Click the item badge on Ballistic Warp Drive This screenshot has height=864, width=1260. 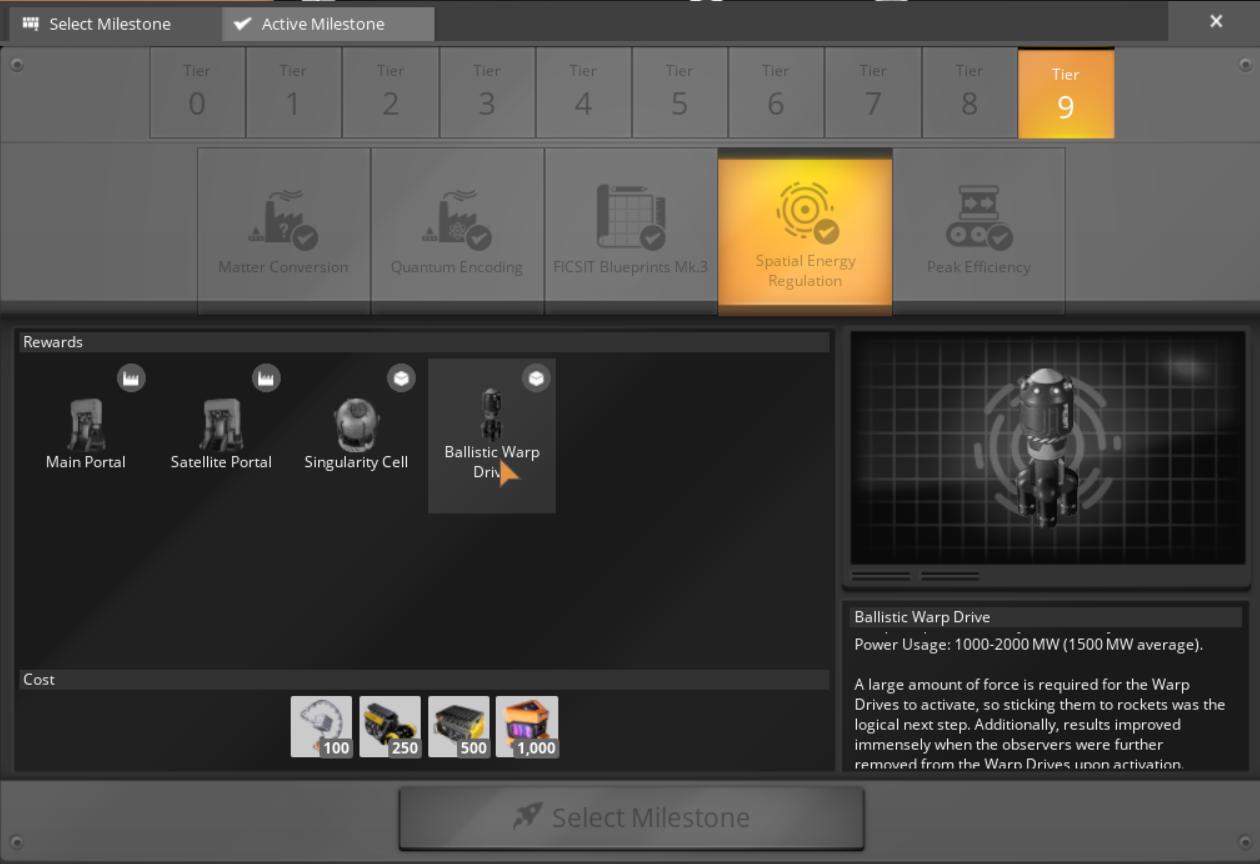pos(537,378)
